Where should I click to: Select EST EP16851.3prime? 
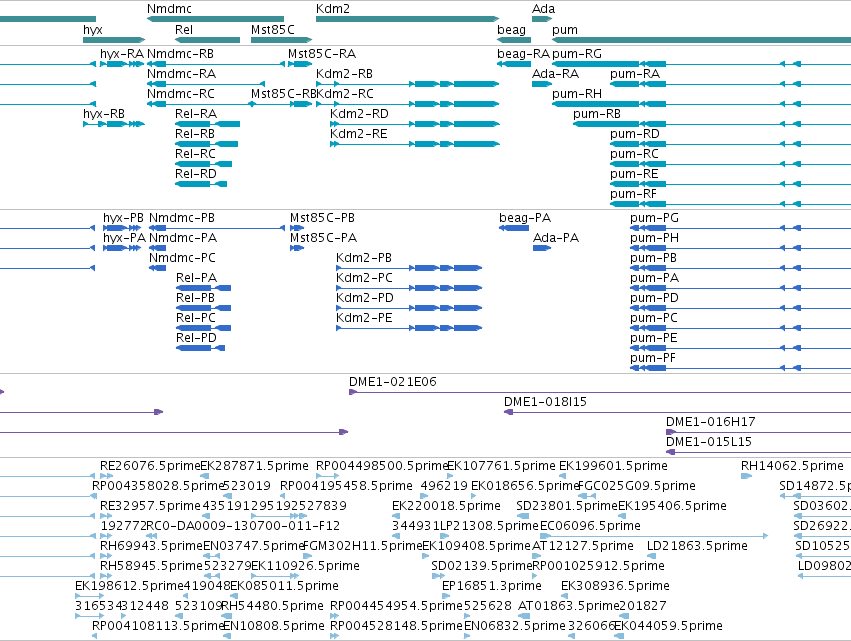coord(492,587)
